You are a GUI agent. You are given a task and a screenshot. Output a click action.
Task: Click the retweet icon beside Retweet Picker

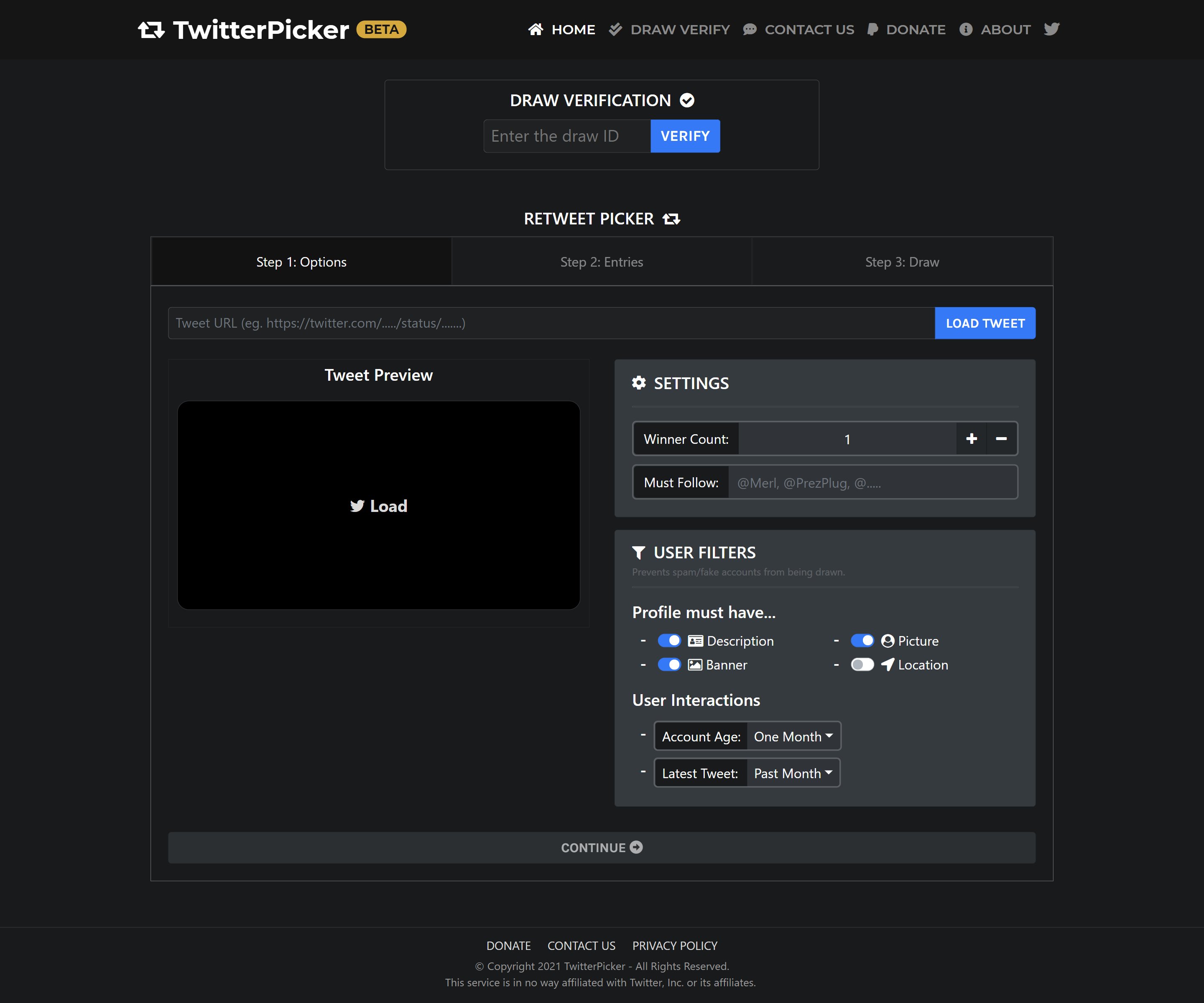click(x=671, y=219)
